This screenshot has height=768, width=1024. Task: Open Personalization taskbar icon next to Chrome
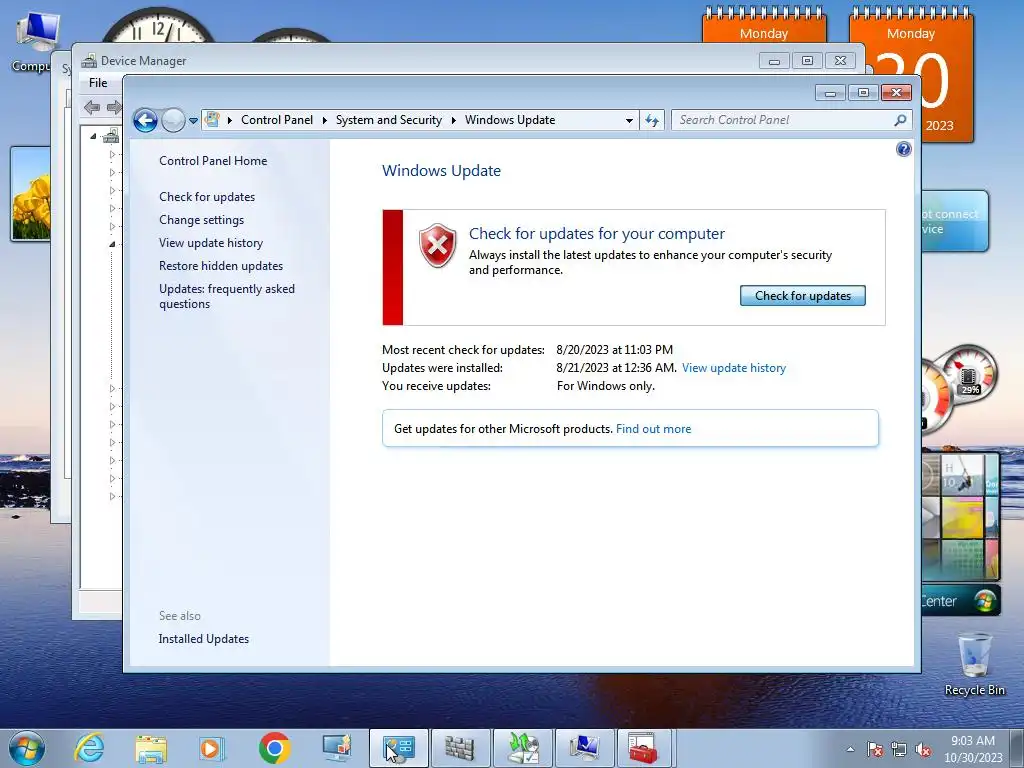tap(336, 748)
